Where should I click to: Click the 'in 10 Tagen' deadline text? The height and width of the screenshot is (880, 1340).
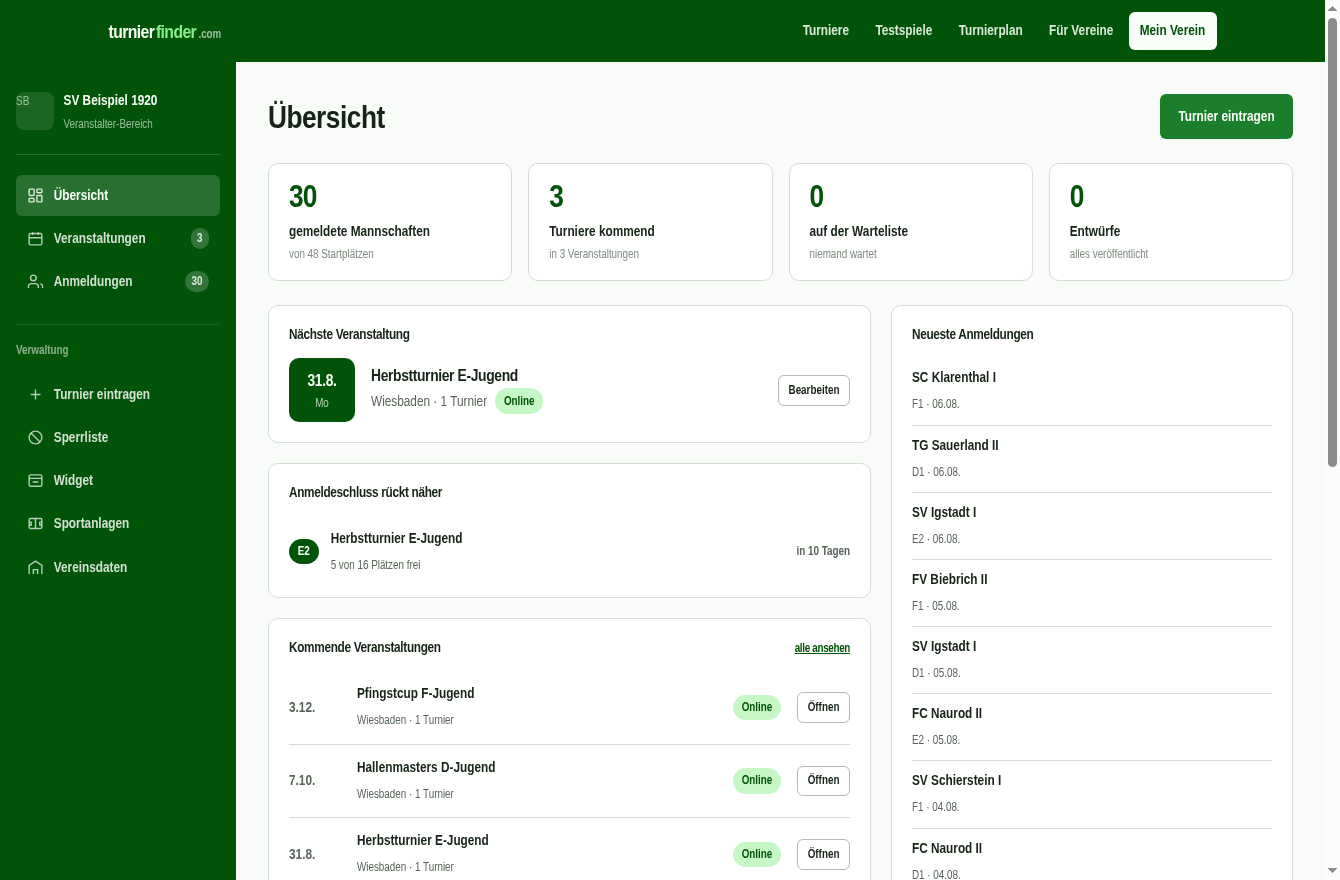coord(823,551)
